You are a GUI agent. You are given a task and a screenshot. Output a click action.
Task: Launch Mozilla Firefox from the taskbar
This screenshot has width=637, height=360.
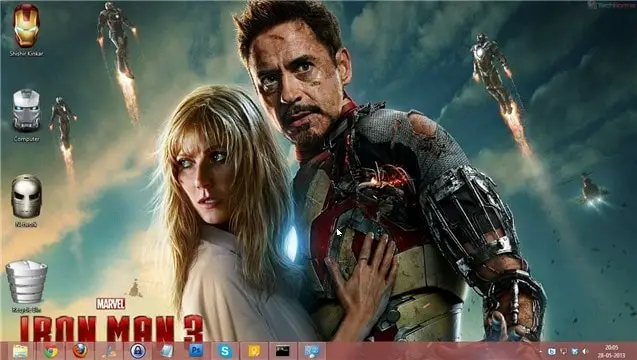point(80,351)
